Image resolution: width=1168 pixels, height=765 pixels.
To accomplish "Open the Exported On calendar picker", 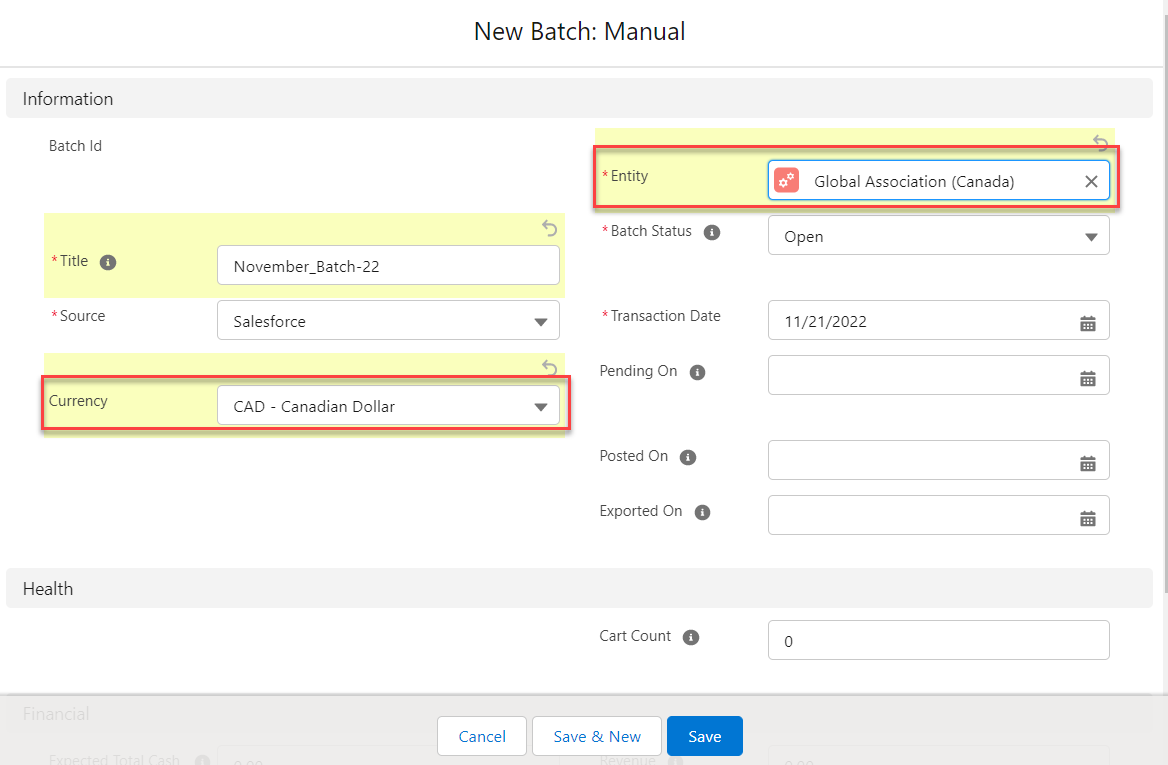I will 1088,518.
